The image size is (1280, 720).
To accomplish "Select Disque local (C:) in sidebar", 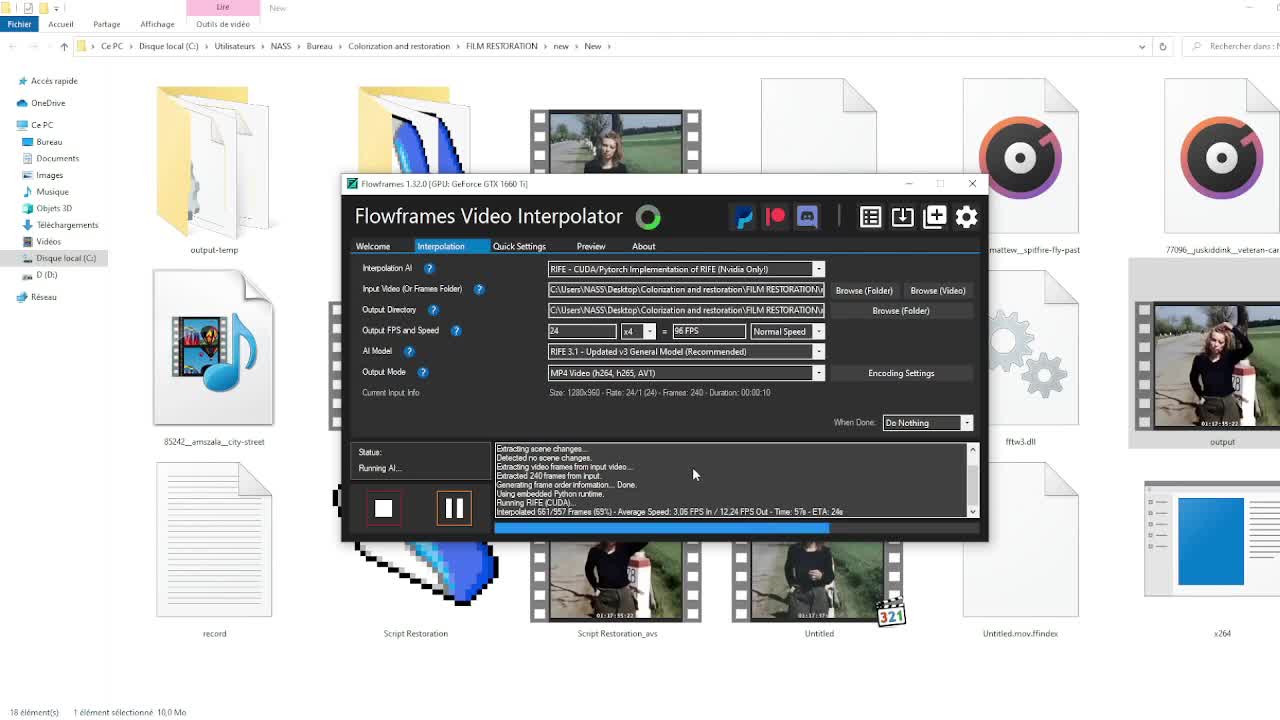I will pos(66,258).
